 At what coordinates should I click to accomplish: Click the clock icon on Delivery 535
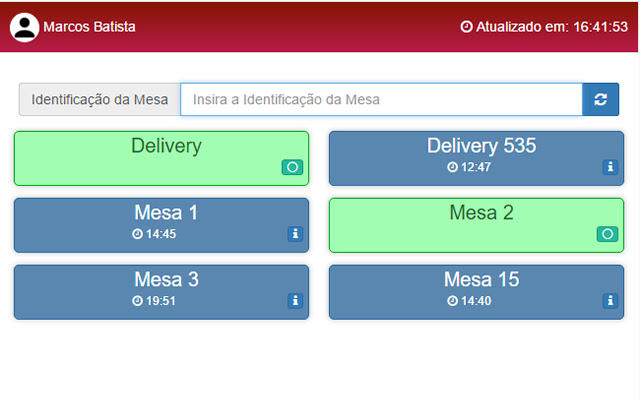[453, 167]
